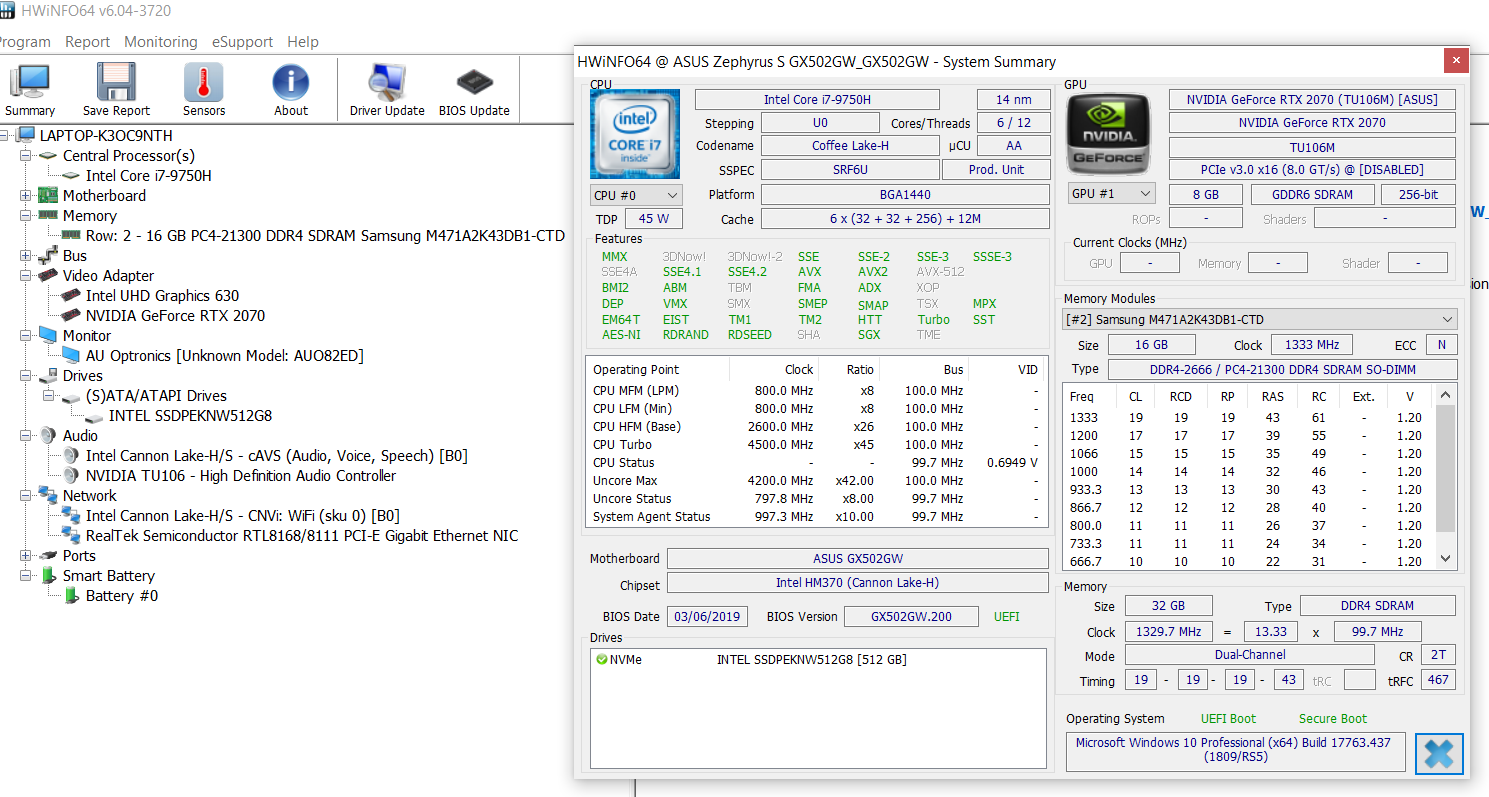The image size is (1489, 797).
Task: Open the Samsung memory module dropdown
Action: (1260, 320)
